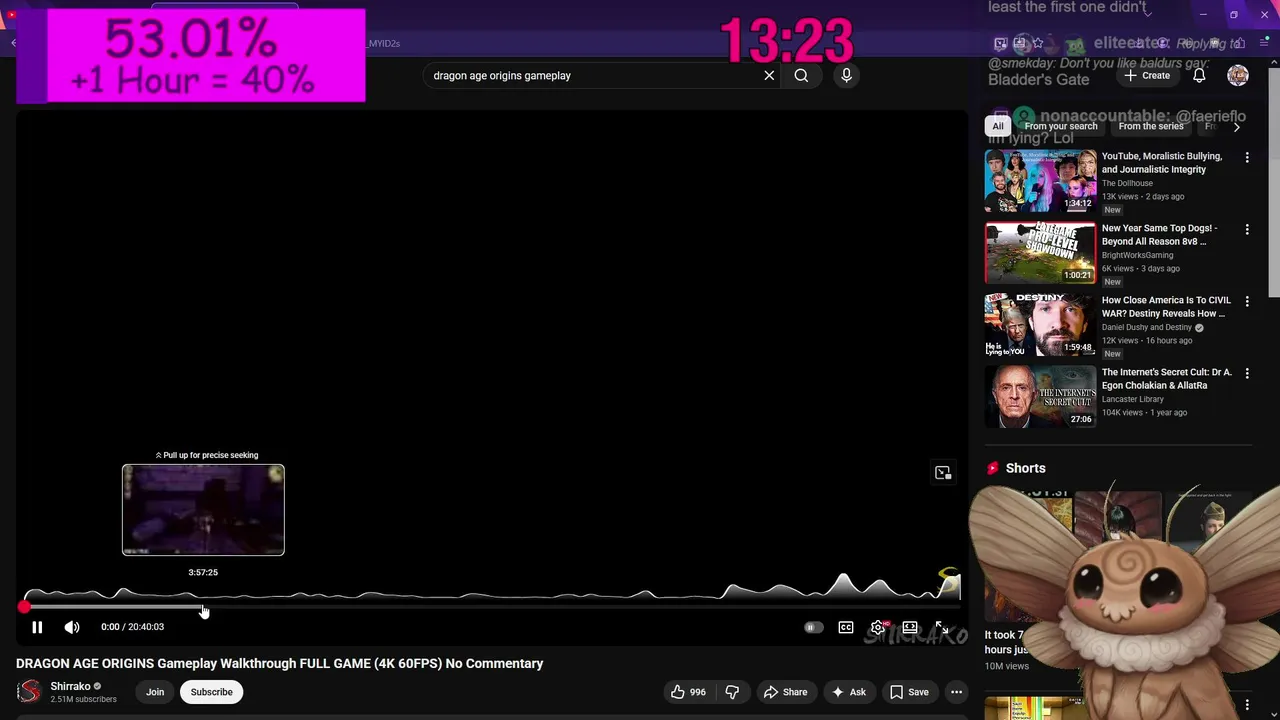
Task: Select the From the series chip
Action: point(1151,126)
